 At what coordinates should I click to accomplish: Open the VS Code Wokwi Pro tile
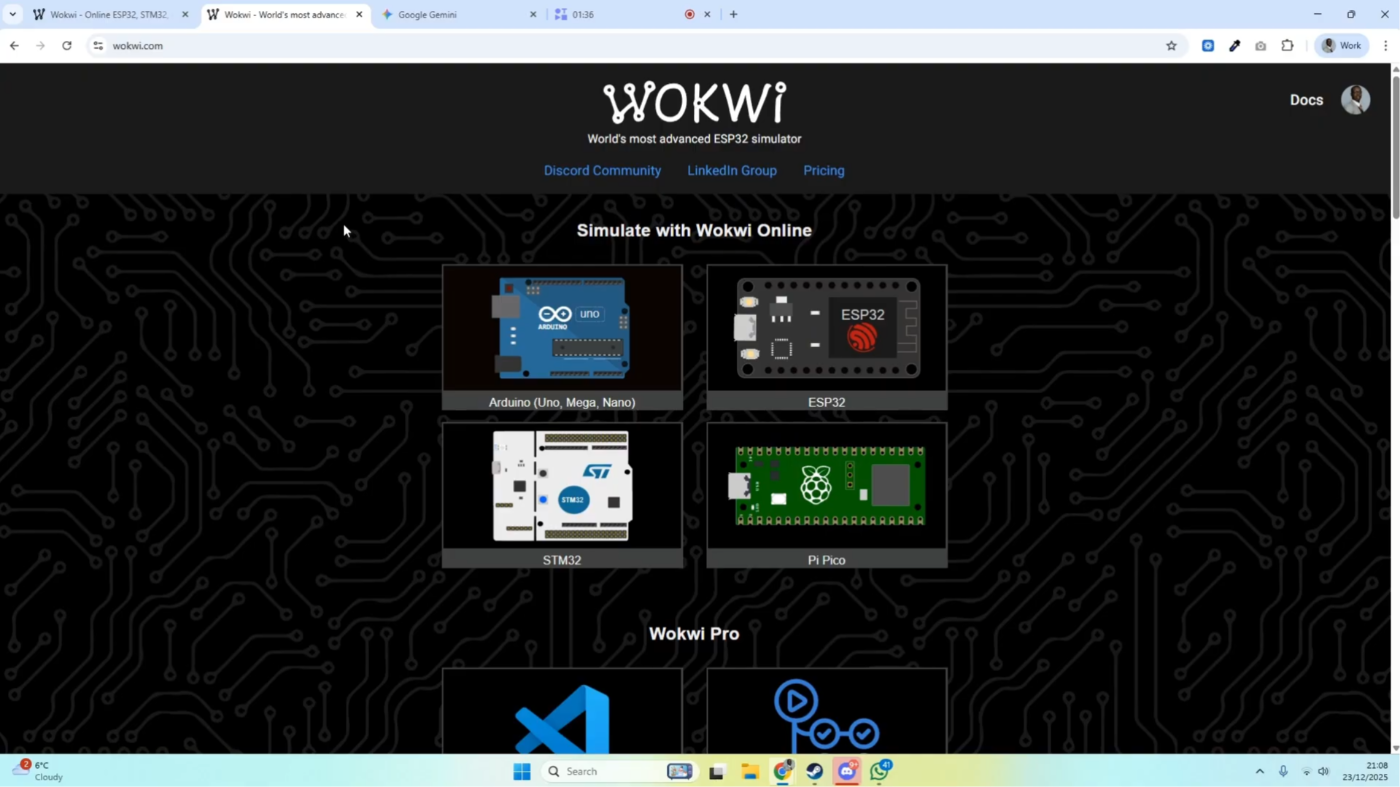pyautogui.click(x=562, y=715)
